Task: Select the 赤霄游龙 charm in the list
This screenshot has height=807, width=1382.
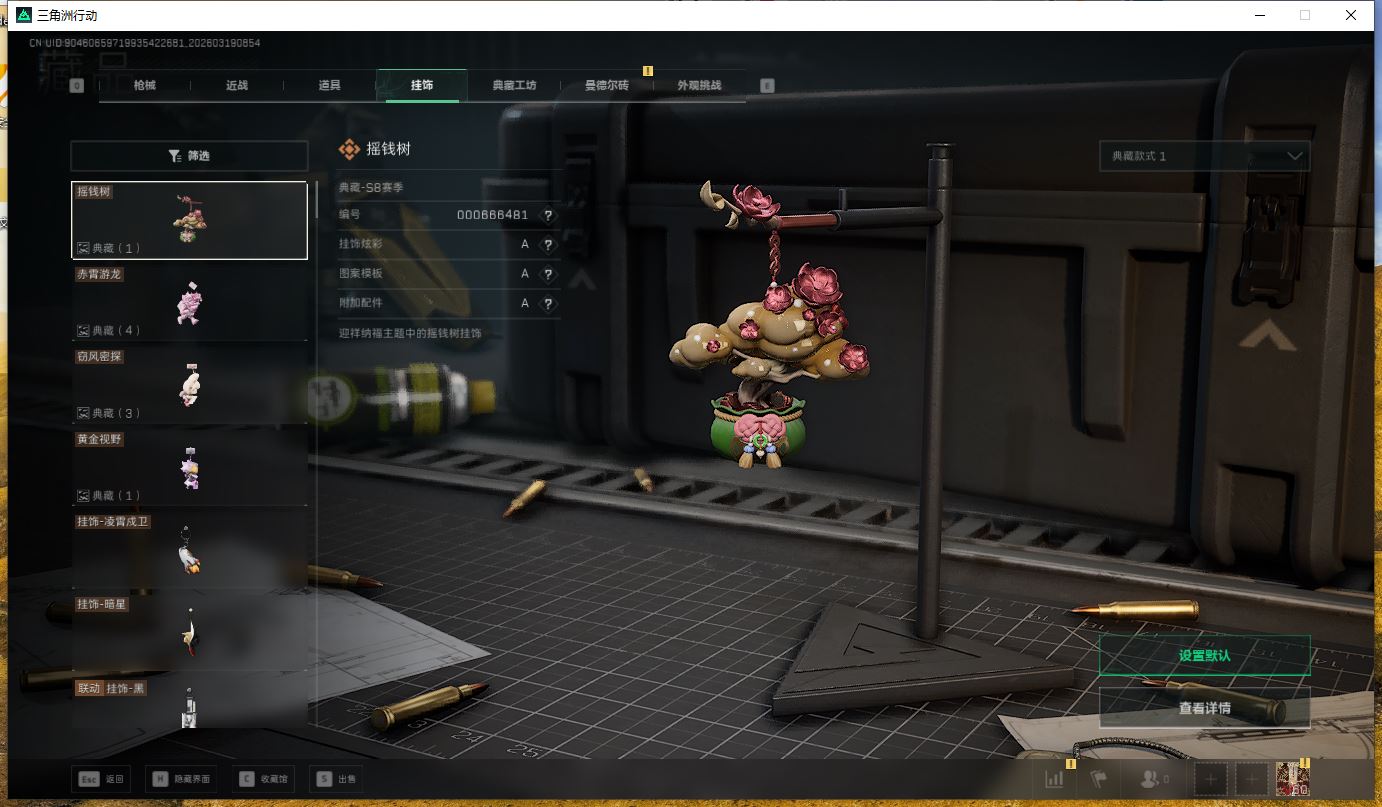Action: point(189,302)
